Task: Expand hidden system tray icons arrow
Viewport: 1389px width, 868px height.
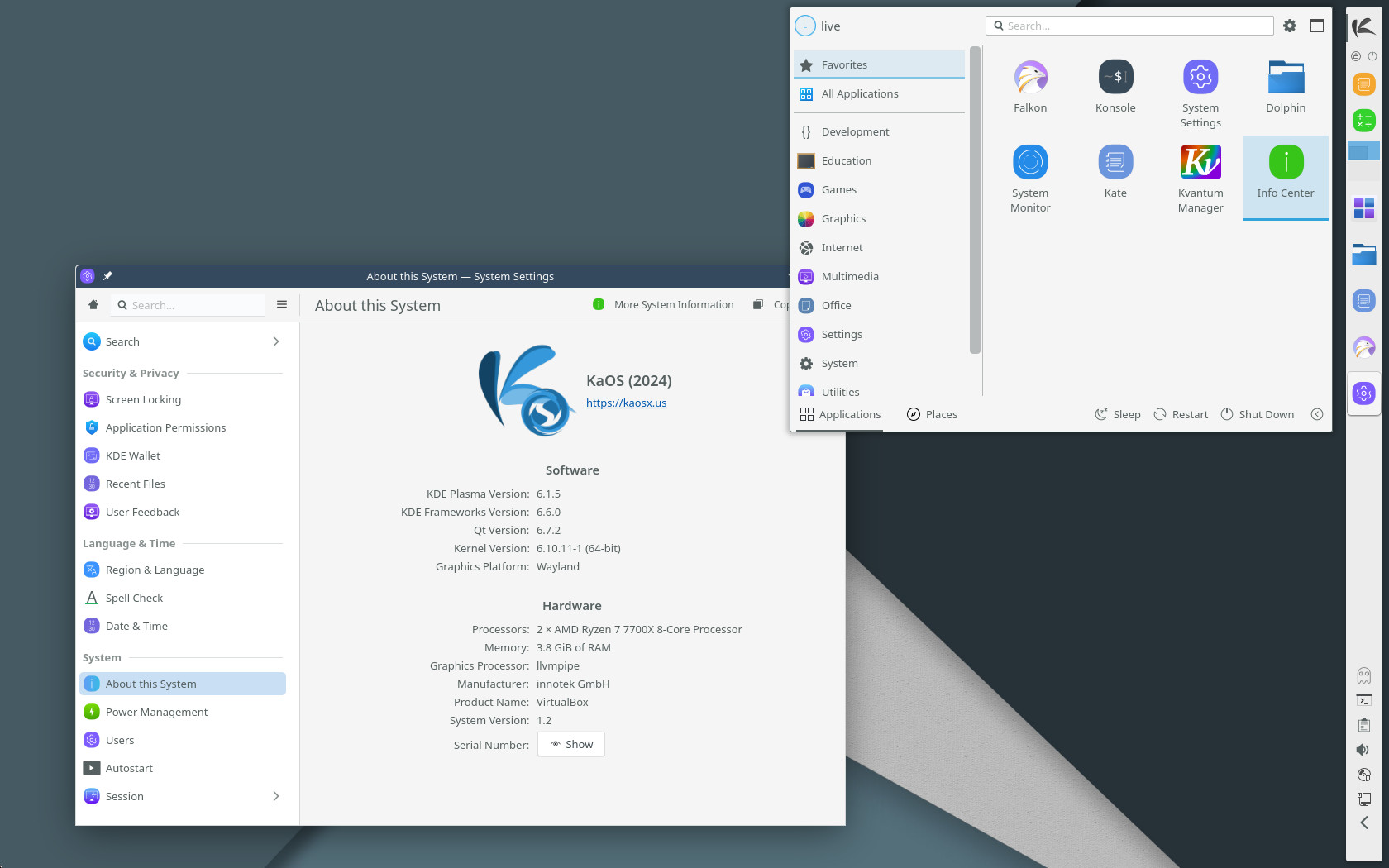Action: coord(1364,823)
